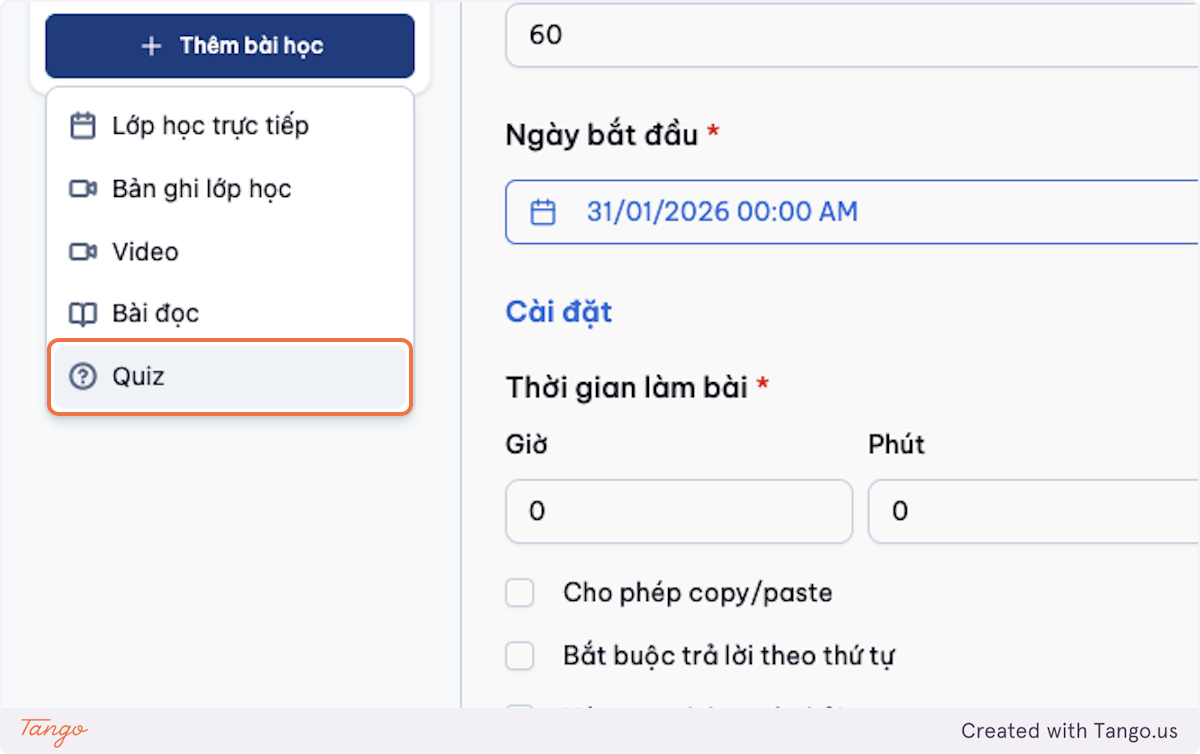Select Quiz from the lesson type menu
The image size is (1200, 754).
[230, 377]
